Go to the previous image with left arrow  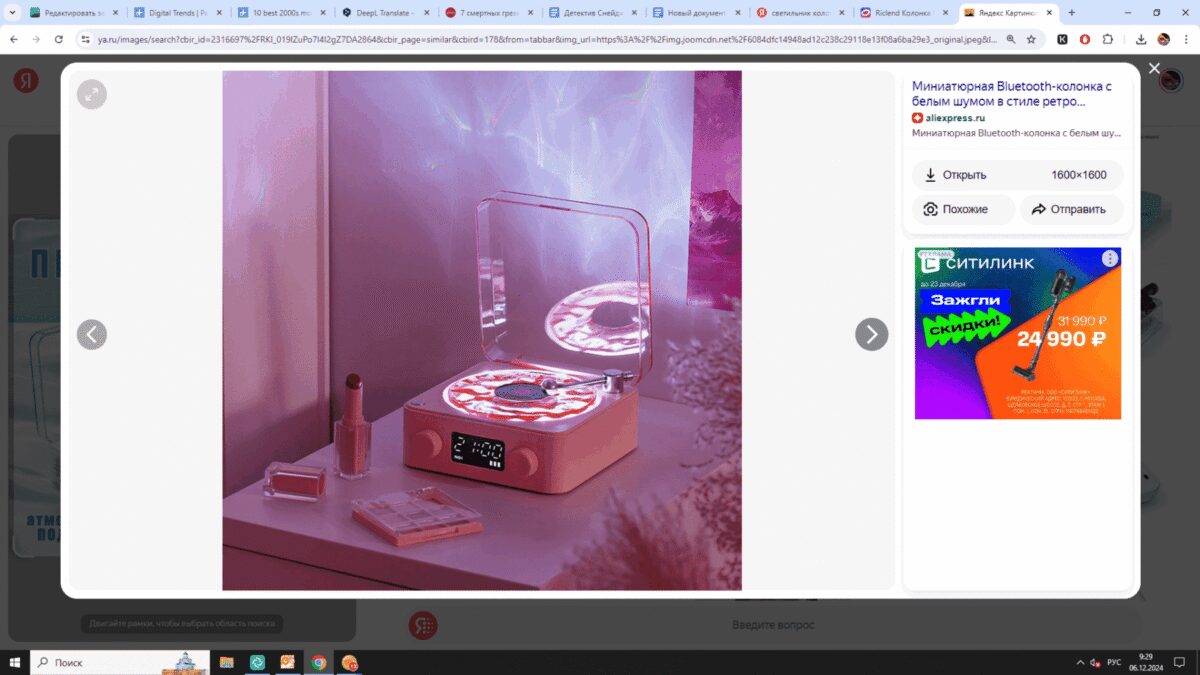click(x=92, y=334)
